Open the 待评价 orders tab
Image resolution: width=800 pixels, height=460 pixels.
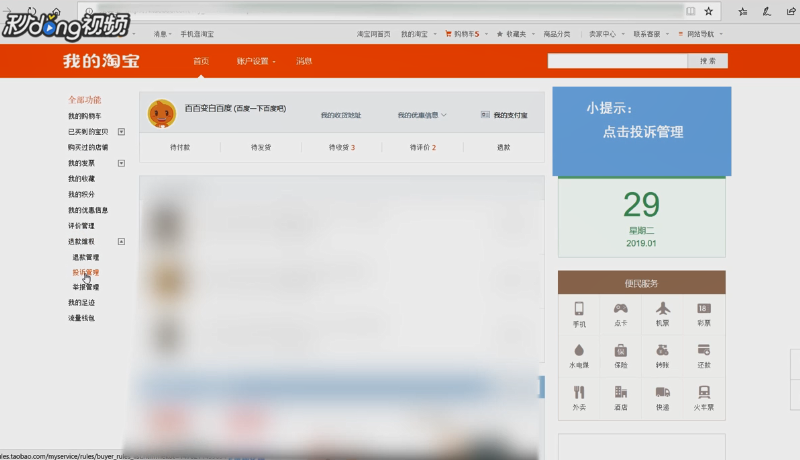(x=423, y=147)
